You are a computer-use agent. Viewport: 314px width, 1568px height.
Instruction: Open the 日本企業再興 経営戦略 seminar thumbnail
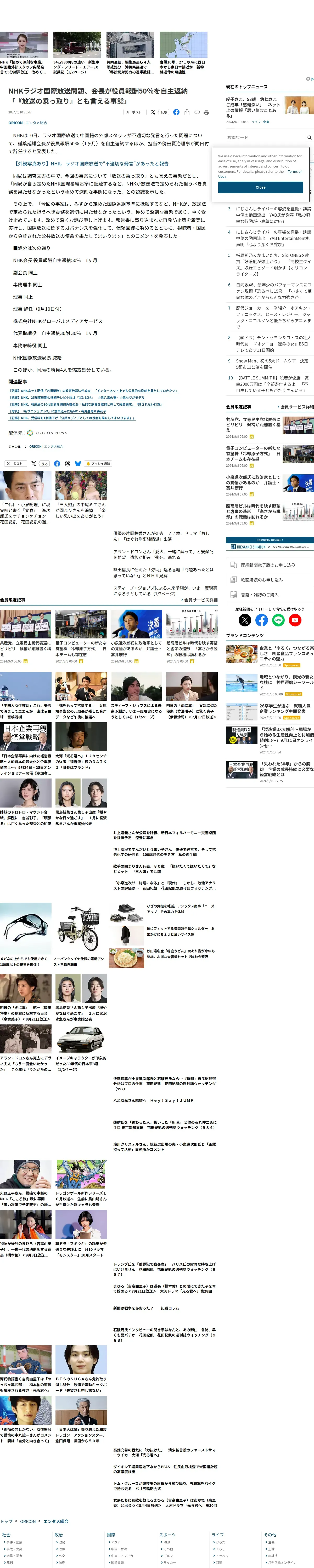pos(26,736)
